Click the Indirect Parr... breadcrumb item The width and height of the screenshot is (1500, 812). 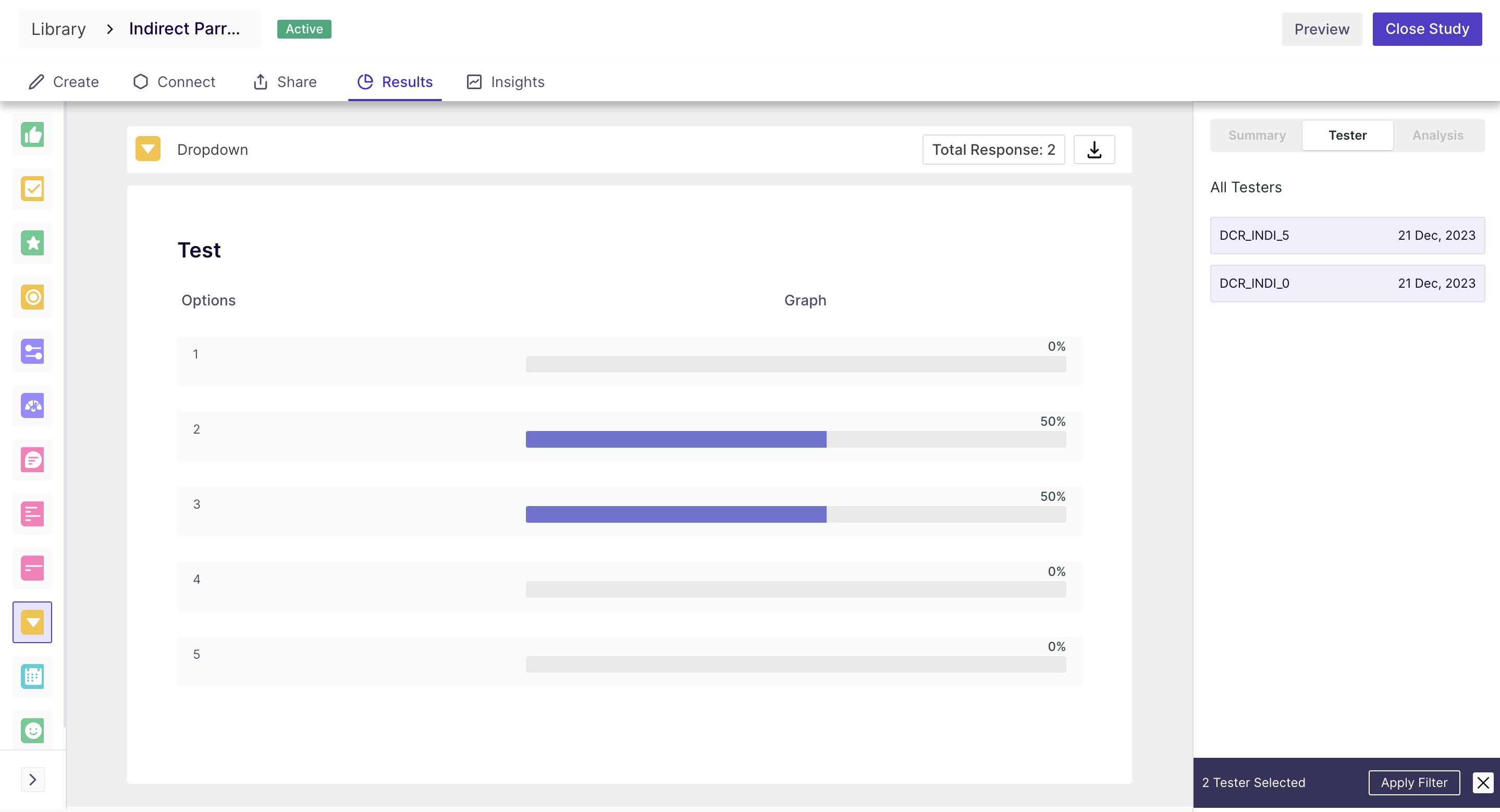tap(184, 29)
